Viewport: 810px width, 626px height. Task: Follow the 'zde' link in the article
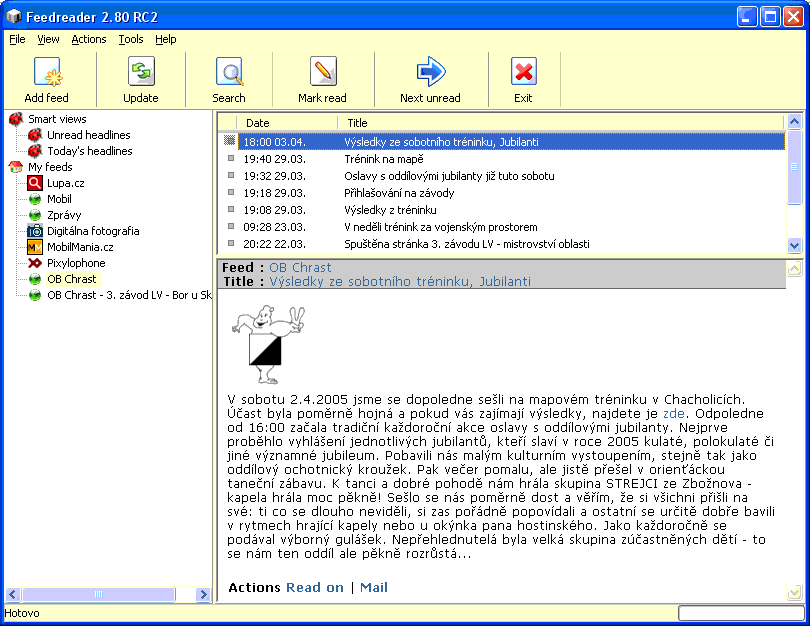[674, 414]
